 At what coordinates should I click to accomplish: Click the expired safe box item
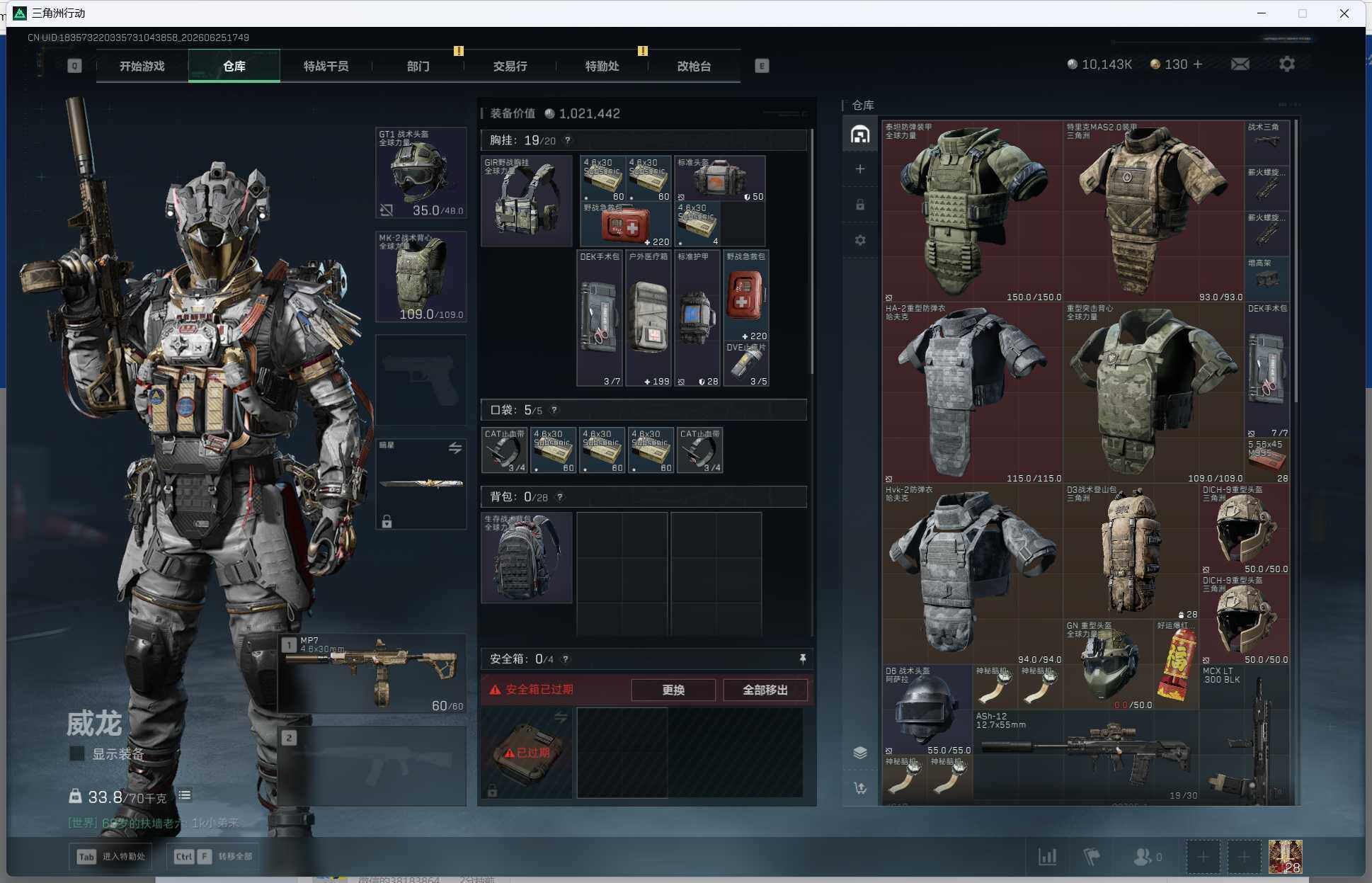point(526,753)
